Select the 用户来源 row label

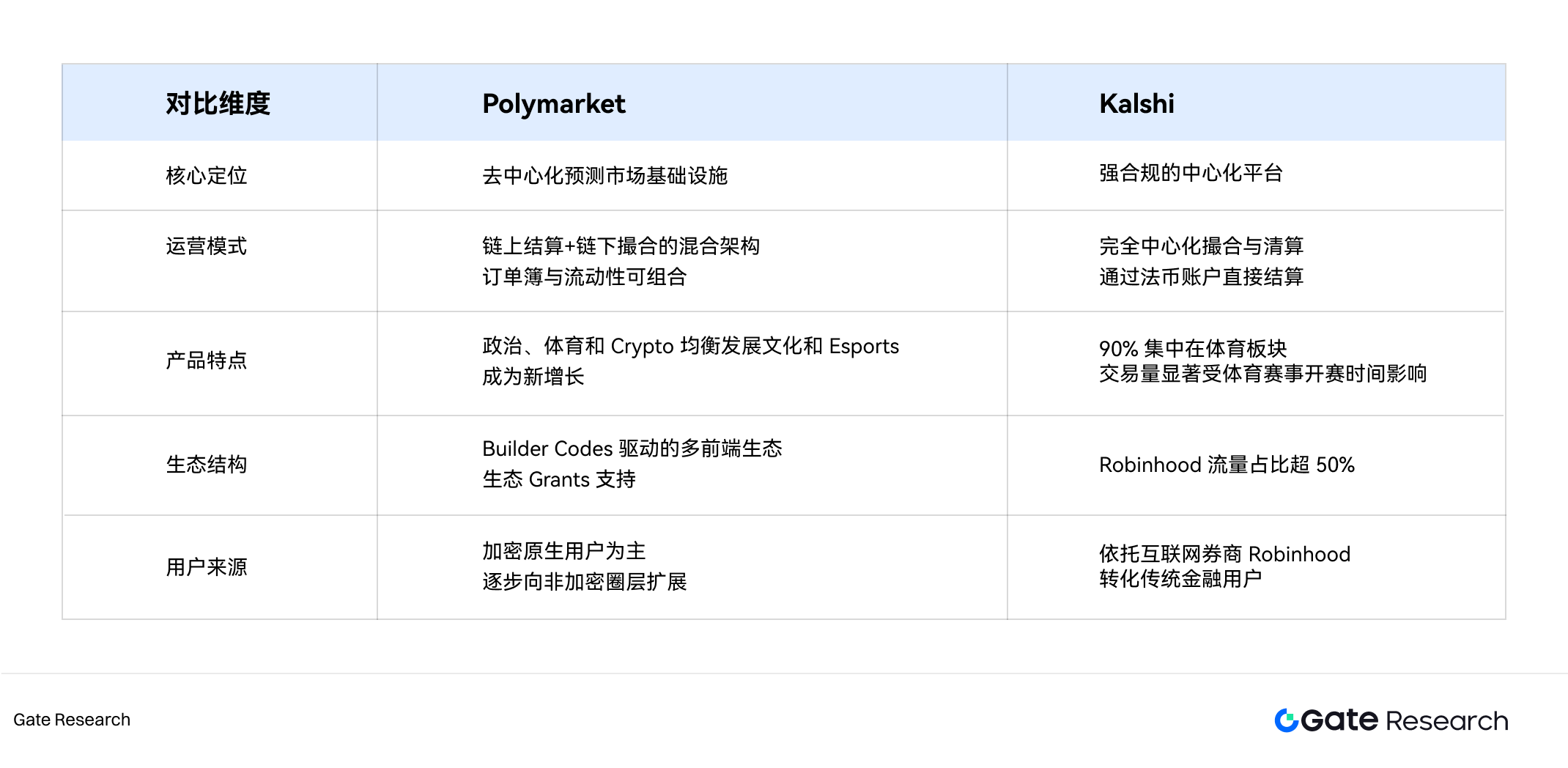207,566
